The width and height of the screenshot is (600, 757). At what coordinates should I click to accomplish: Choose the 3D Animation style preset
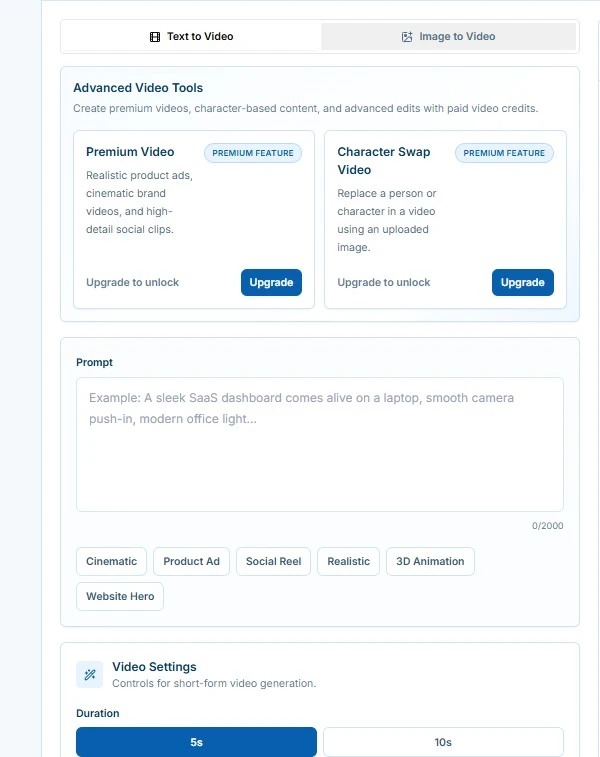tap(430, 561)
